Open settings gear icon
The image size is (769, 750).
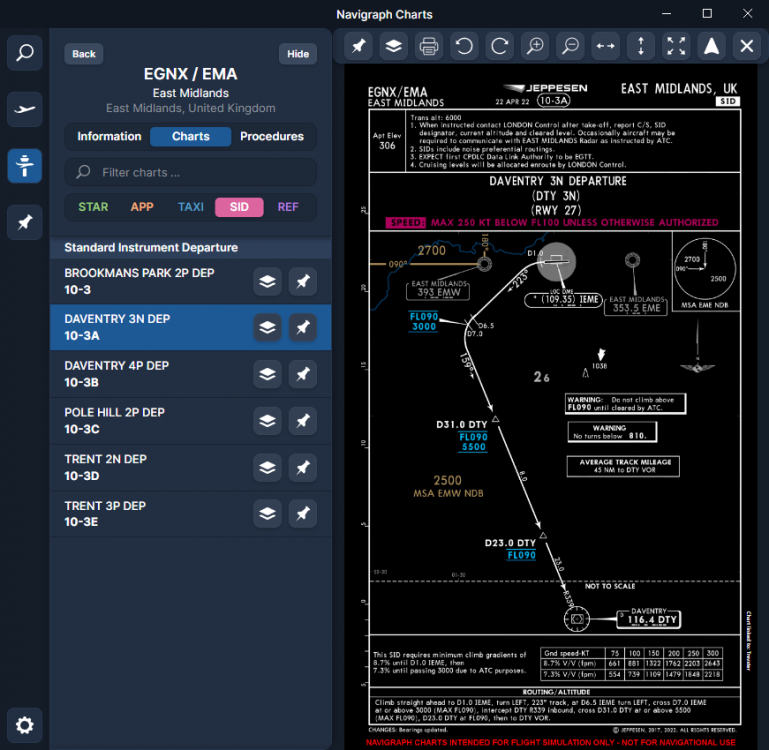tap(25, 725)
